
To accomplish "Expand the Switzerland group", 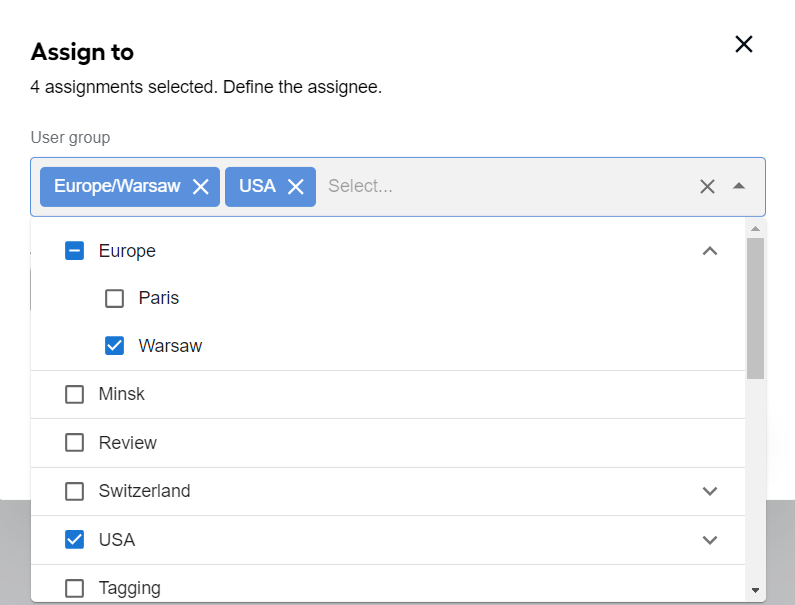I will (710, 491).
